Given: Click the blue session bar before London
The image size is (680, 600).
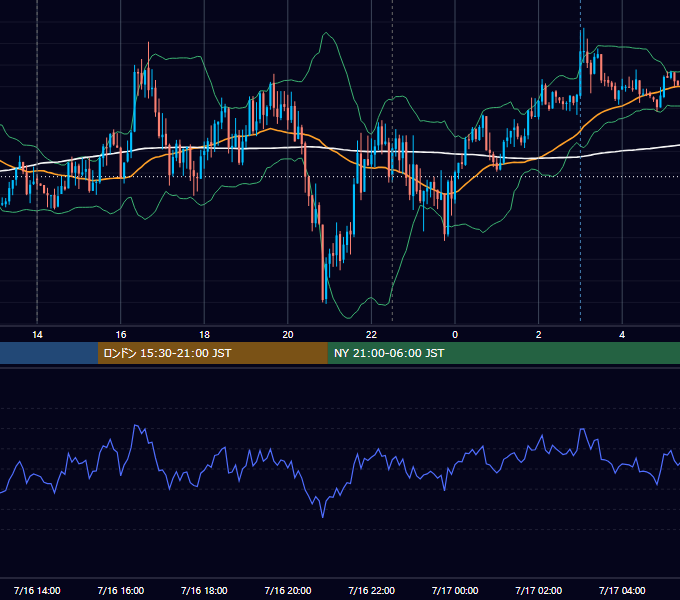Looking at the screenshot, I should pos(49,353).
